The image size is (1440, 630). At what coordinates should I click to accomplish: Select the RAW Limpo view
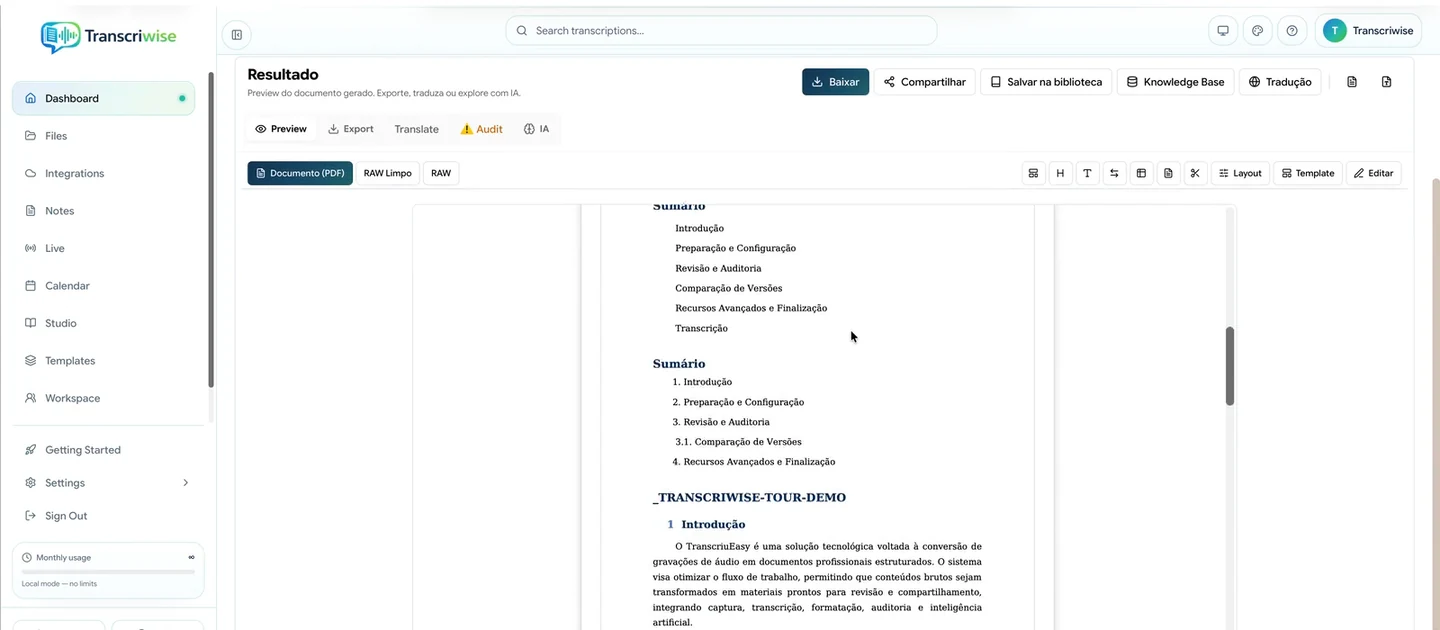click(x=388, y=173)
